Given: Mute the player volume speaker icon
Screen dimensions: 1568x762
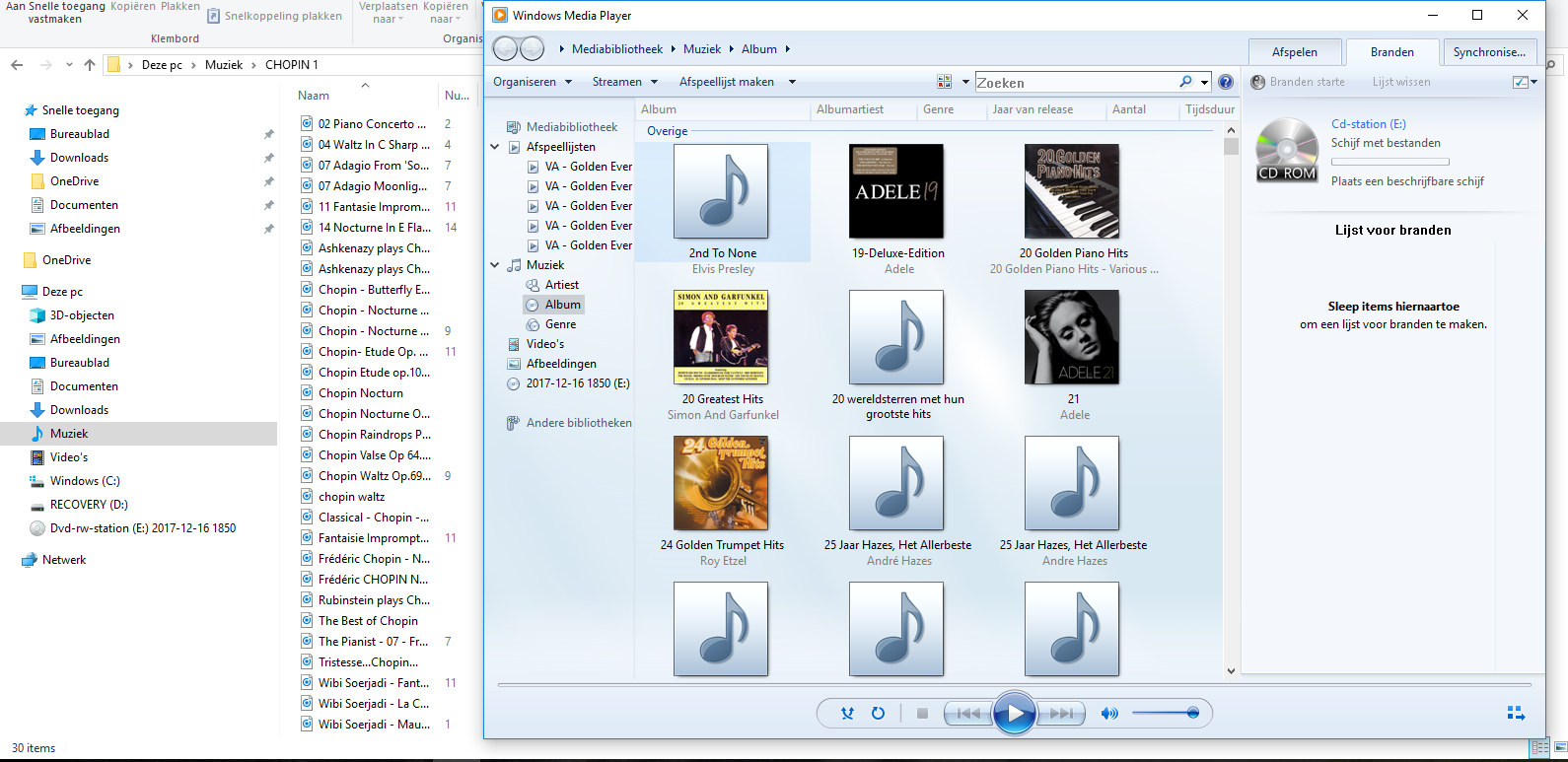Looking at the screenshot, I should click(x=1109, y=714).
